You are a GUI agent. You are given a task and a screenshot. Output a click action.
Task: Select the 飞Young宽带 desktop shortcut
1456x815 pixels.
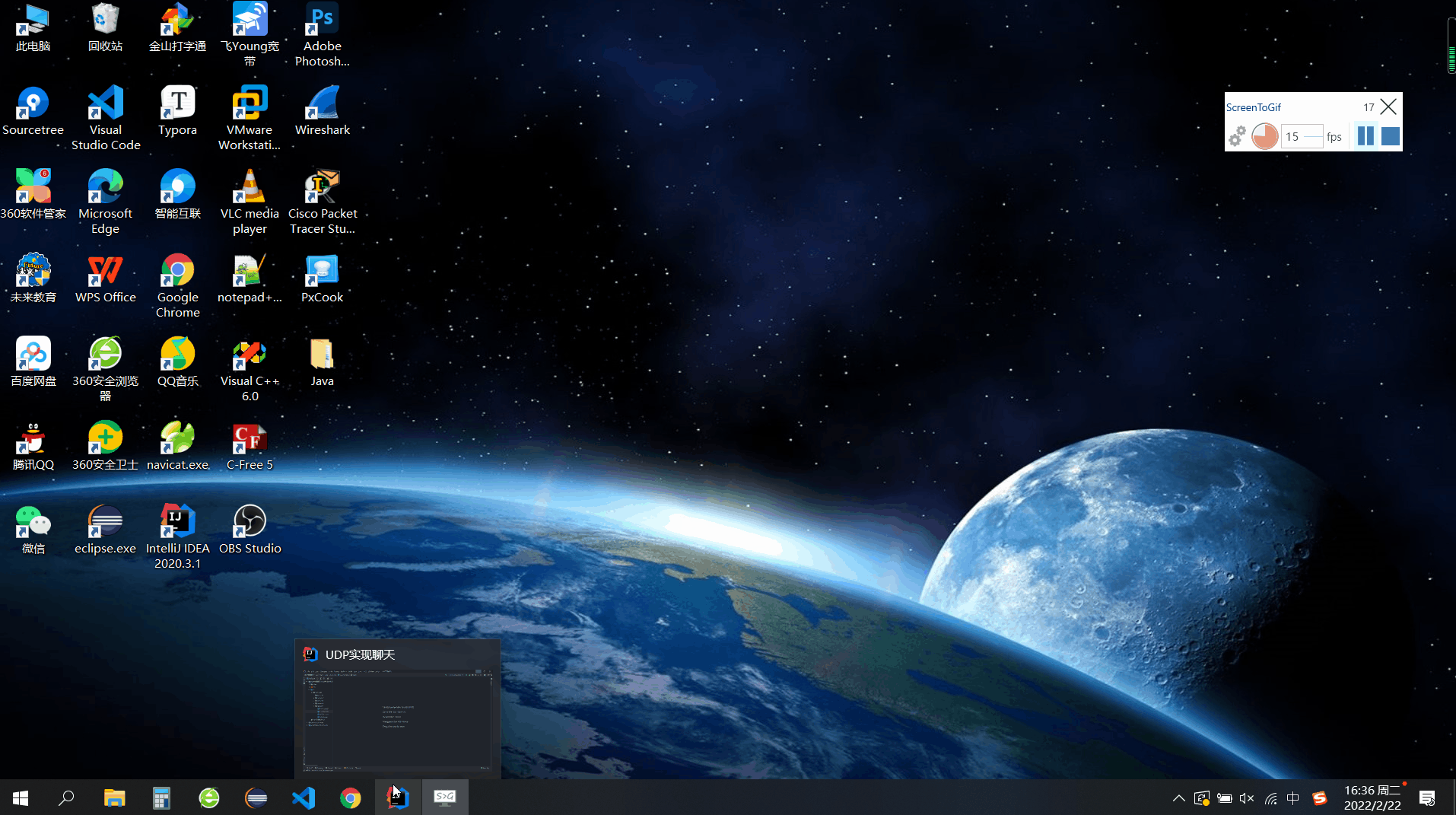pos(250,34)
